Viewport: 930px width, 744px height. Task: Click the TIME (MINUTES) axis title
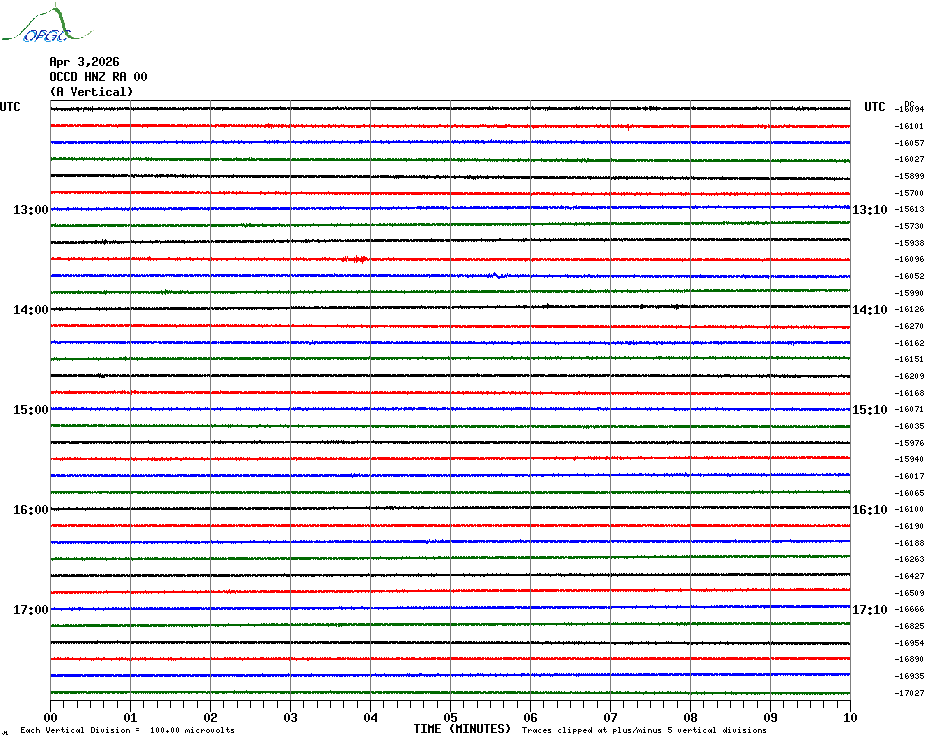462,729
